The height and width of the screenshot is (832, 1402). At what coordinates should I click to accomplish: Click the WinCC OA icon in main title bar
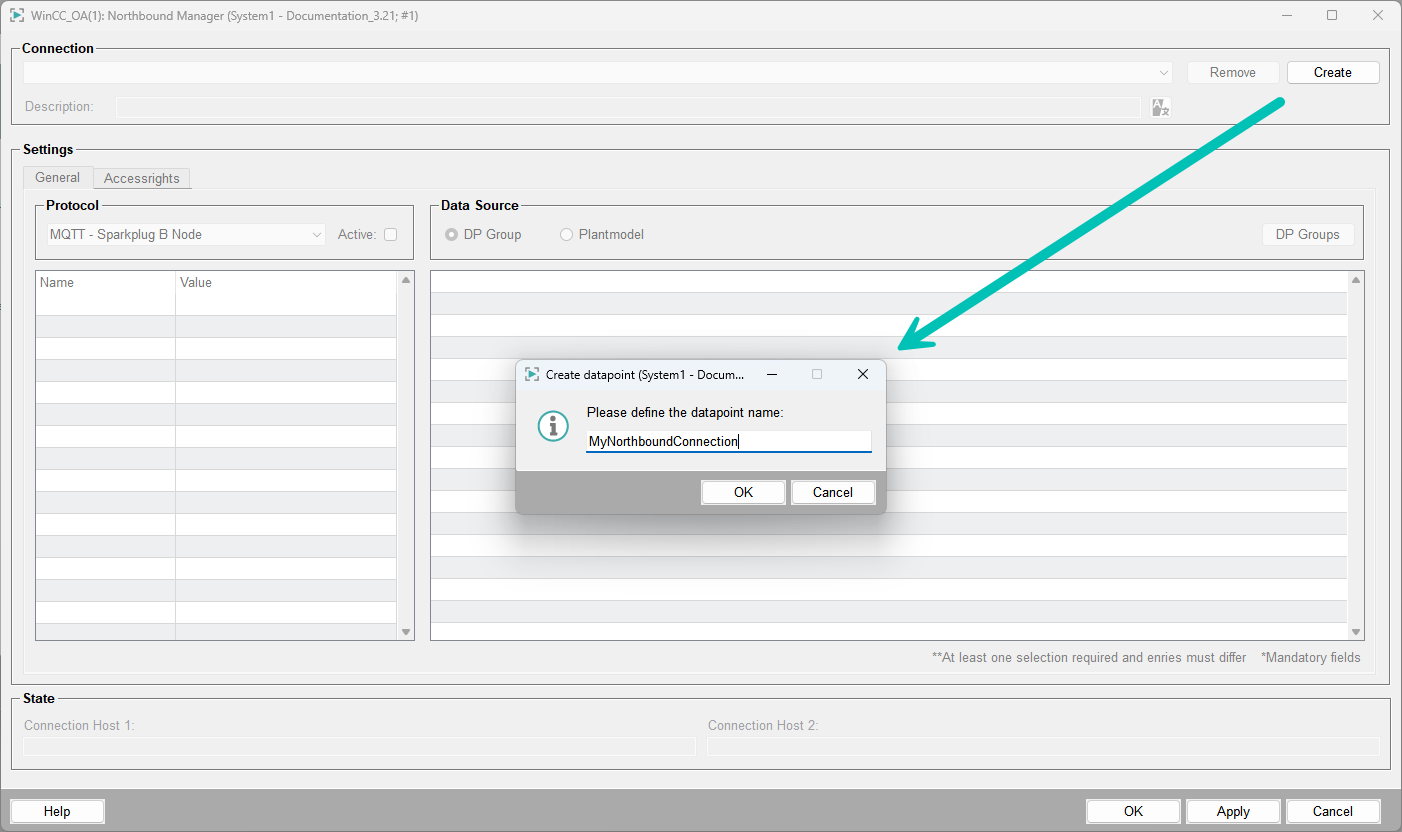click(17, 15)
